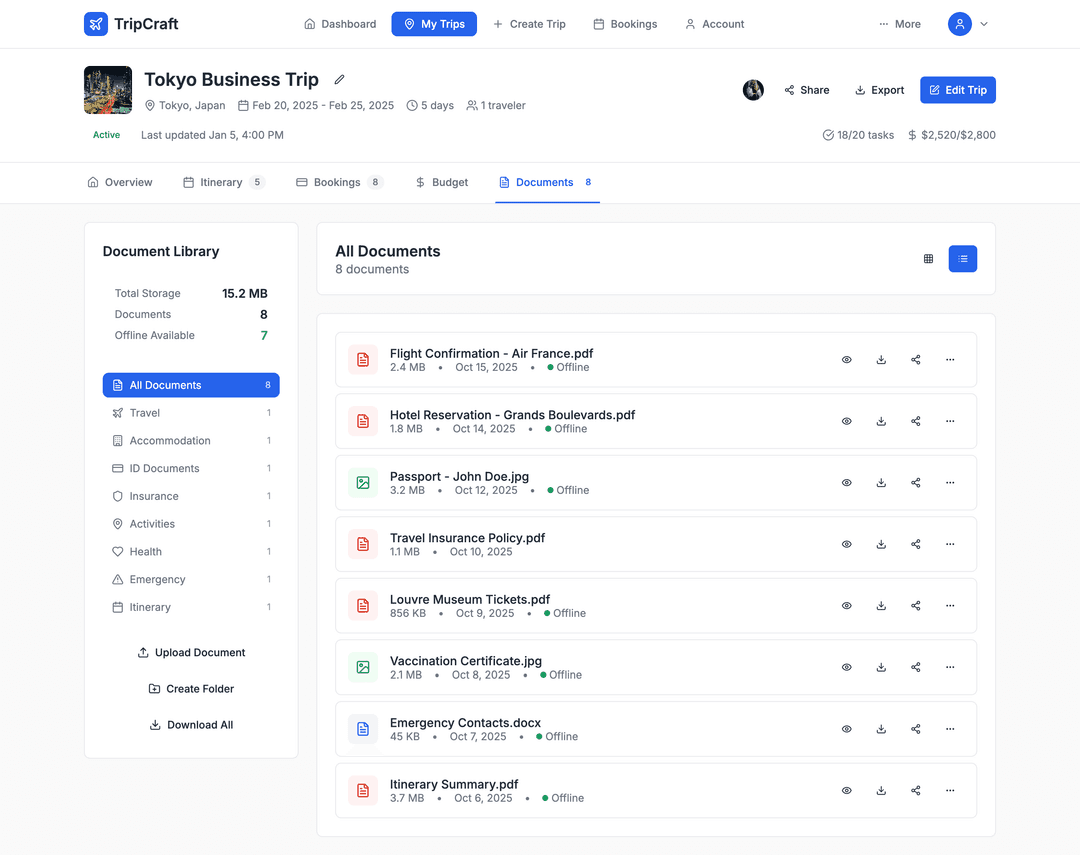Open more options for Travel Insurance Policy.pdf
This screenshot has height=855, width=1080.
(x=950, y=544)
